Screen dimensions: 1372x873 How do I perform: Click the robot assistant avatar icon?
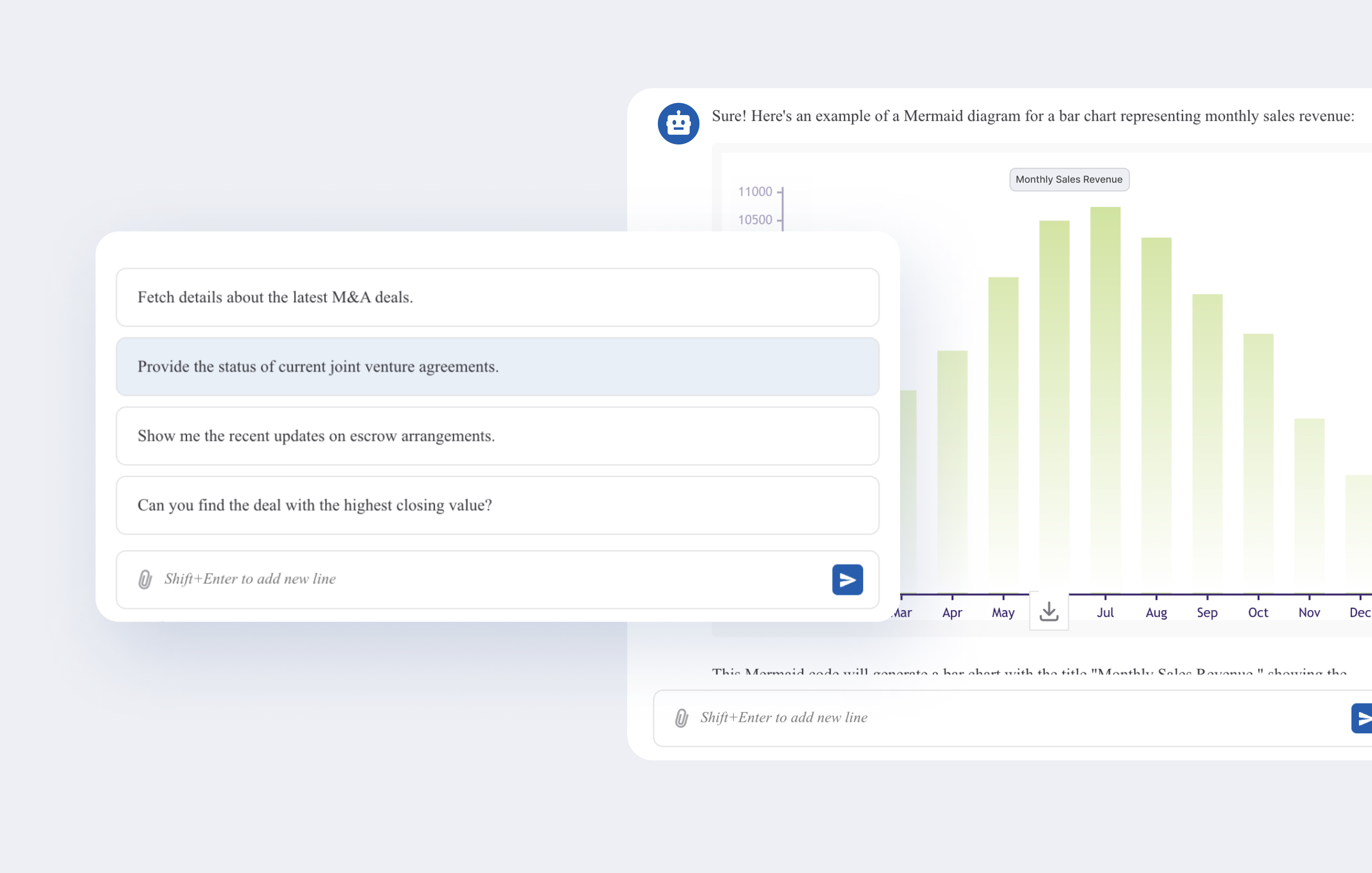(678, 124)
